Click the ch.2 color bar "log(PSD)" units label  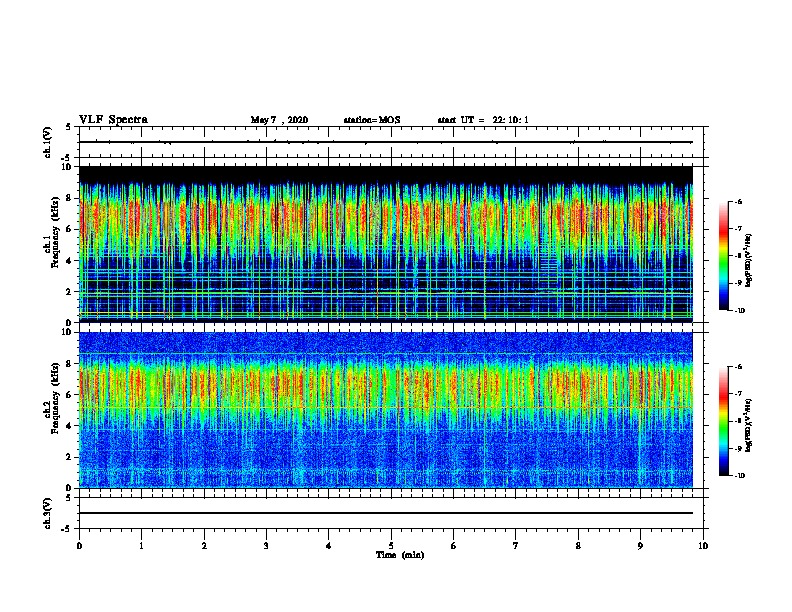(x=749, y=425)
